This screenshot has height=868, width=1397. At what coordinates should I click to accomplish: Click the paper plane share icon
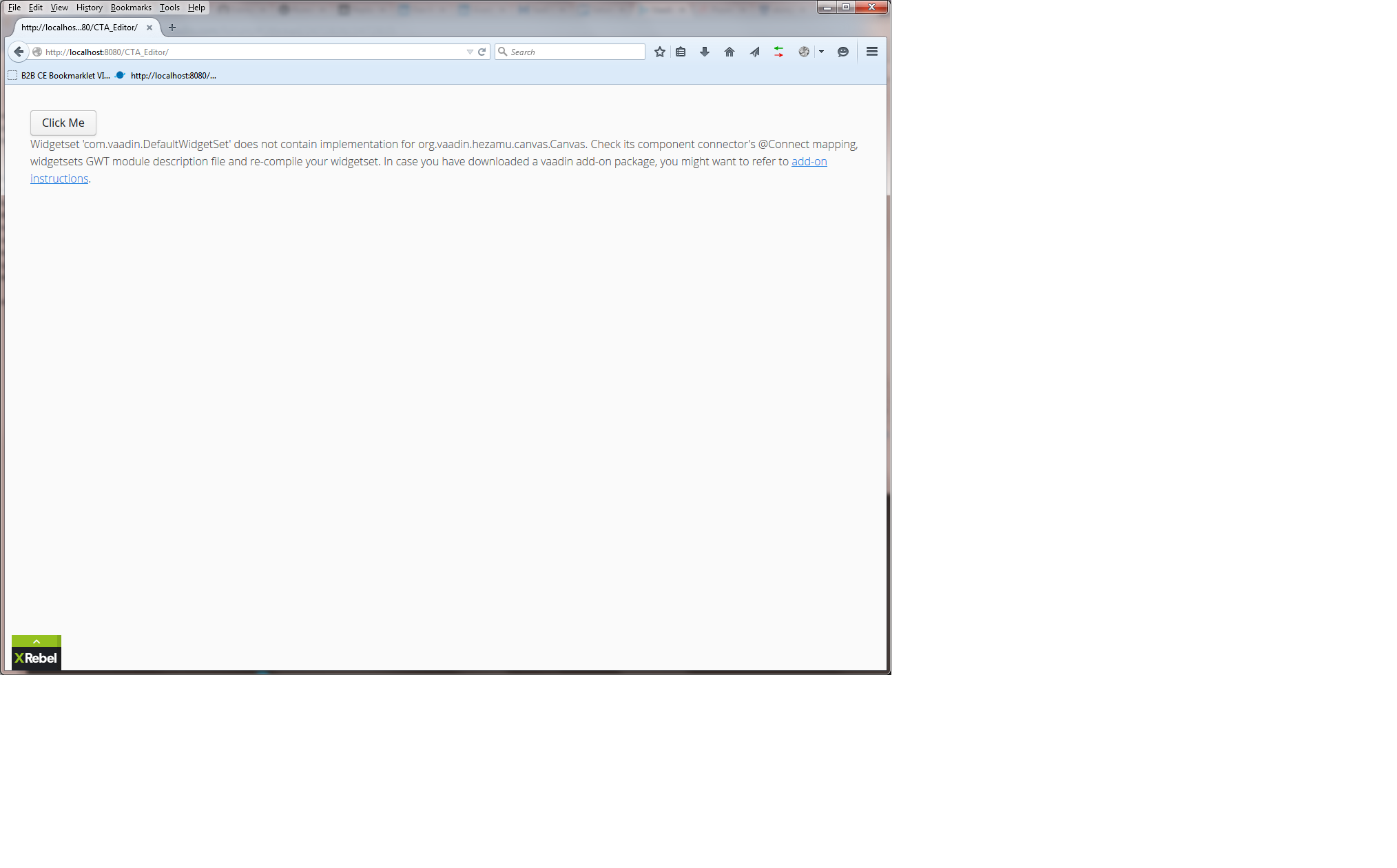tap(754, 52)
